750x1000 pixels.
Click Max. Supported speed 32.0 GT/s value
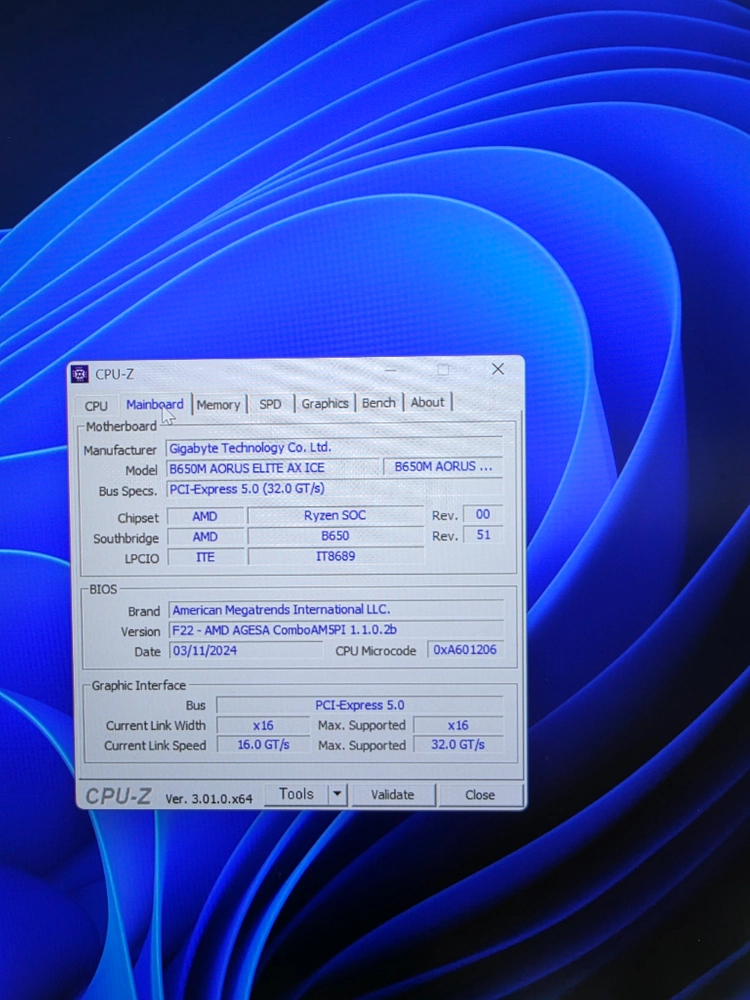point(458,744)
